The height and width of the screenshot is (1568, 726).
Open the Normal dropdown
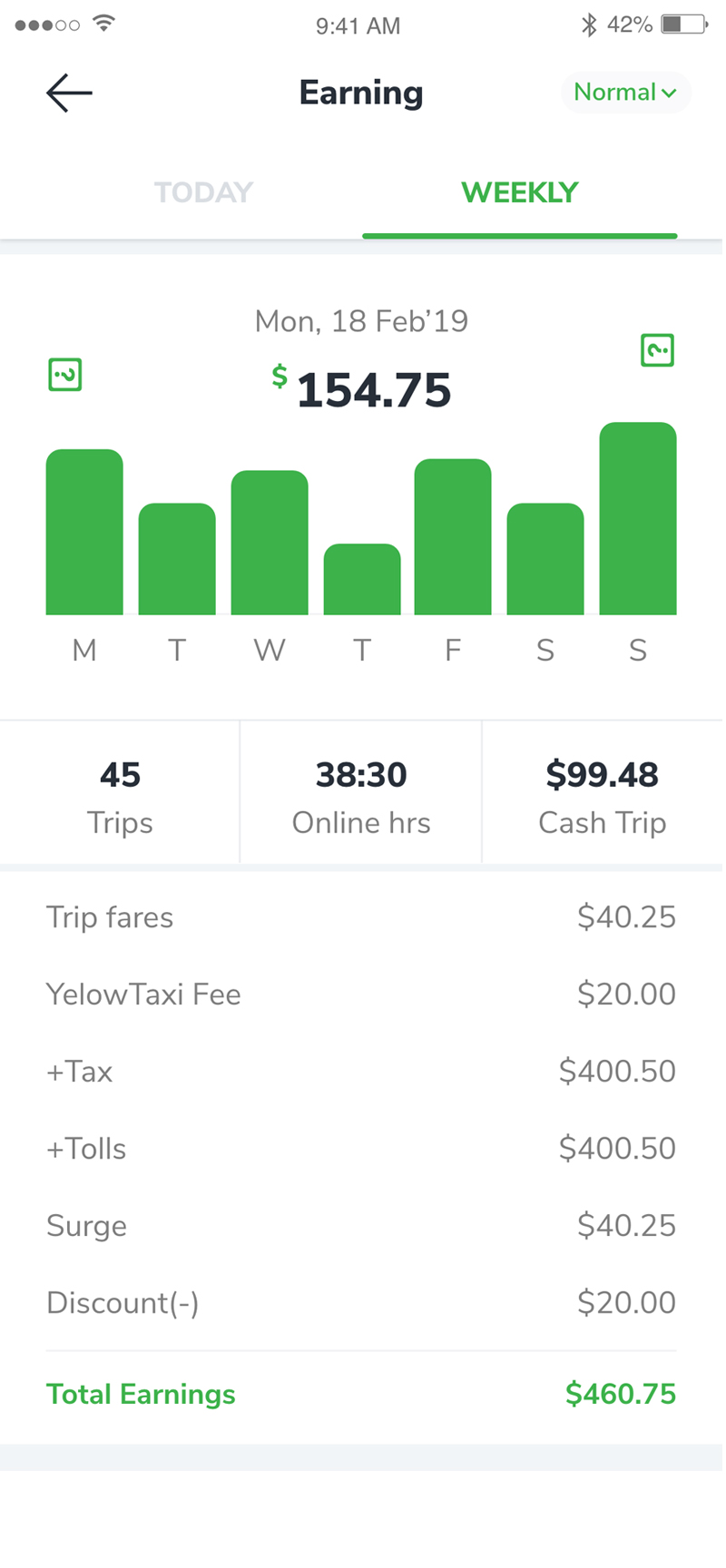point(626,93)
